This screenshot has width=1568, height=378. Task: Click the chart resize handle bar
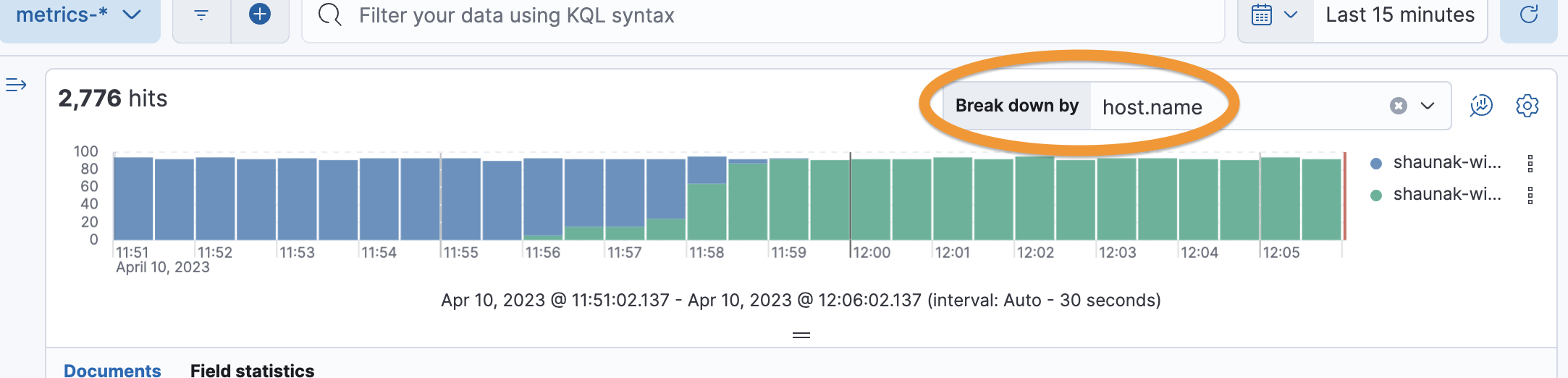point(801,335)
